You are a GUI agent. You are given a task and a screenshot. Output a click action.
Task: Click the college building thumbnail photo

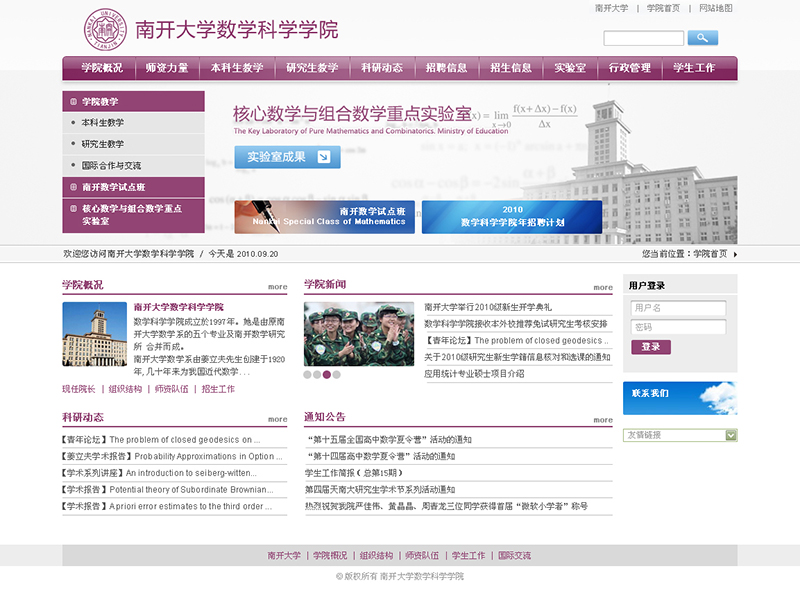pyautogui.click(x=94, y=334)
